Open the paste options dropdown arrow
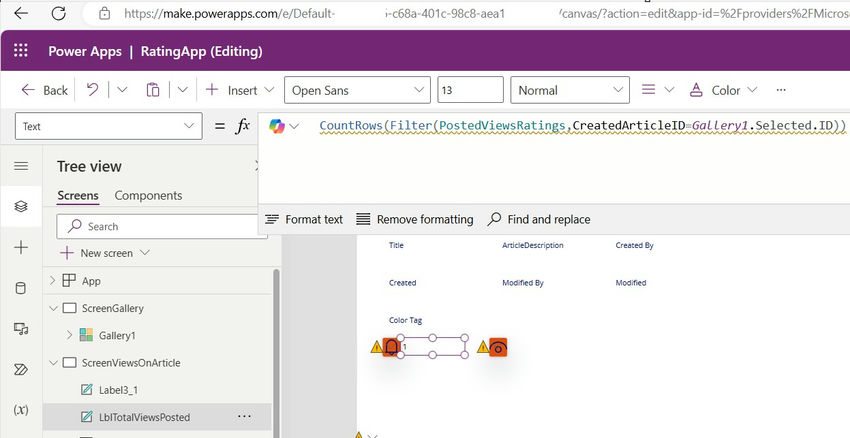 click(183, 90)
